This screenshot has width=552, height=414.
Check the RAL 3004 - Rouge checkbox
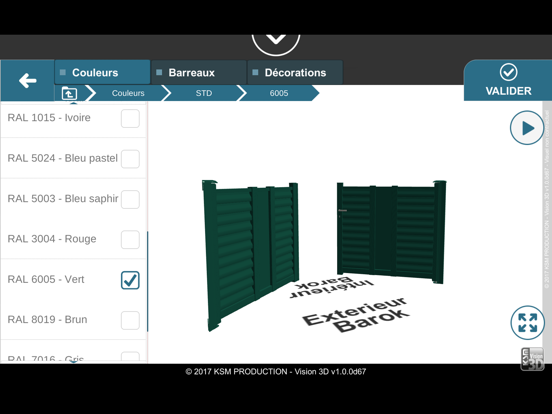pos(130,240)
